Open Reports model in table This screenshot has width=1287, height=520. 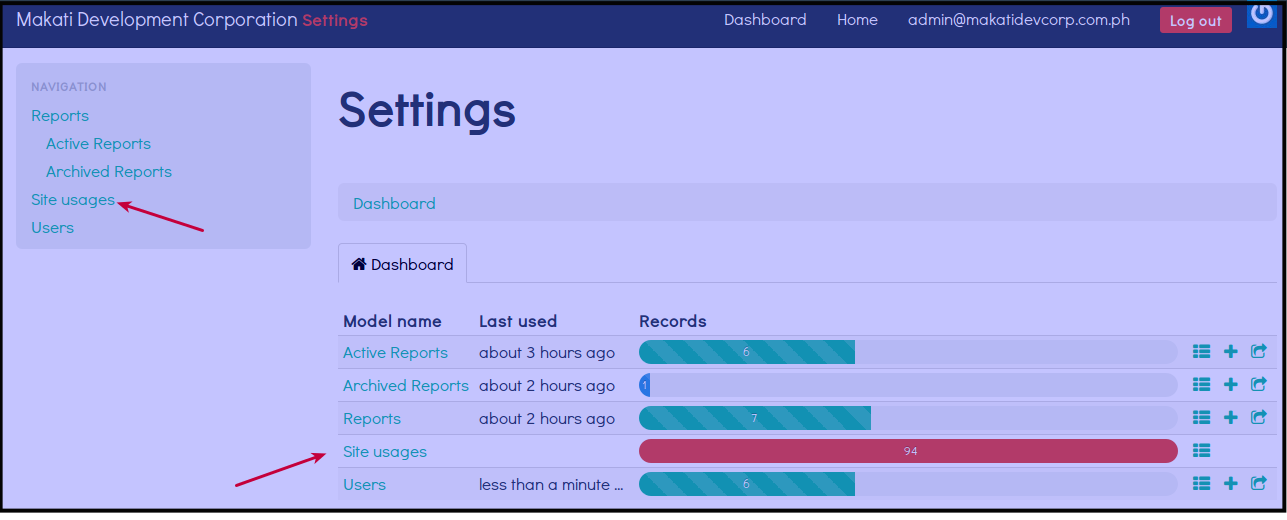coord(372,418)
